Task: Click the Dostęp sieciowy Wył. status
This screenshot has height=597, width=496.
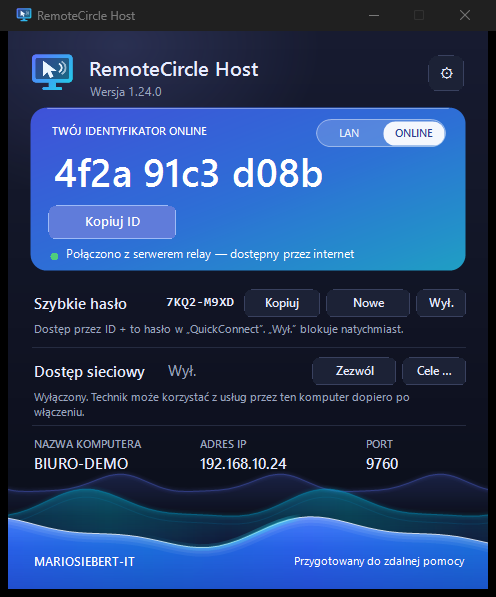Action: (182, 371)
